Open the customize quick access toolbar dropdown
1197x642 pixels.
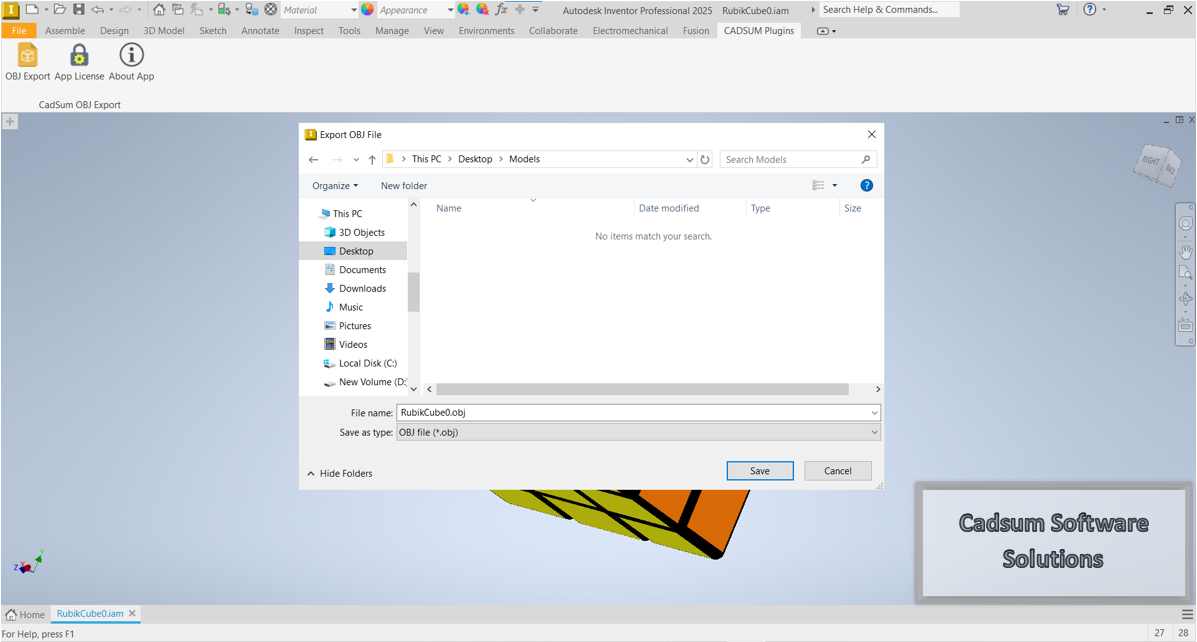(535, 10)
